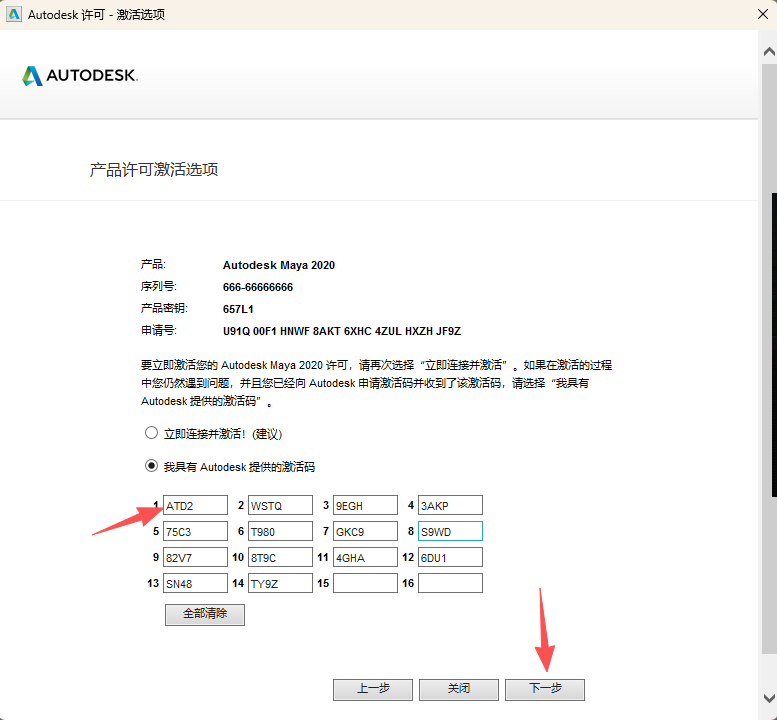Select the 'I have an Autodesk activation code' radio

pos(151,466)
